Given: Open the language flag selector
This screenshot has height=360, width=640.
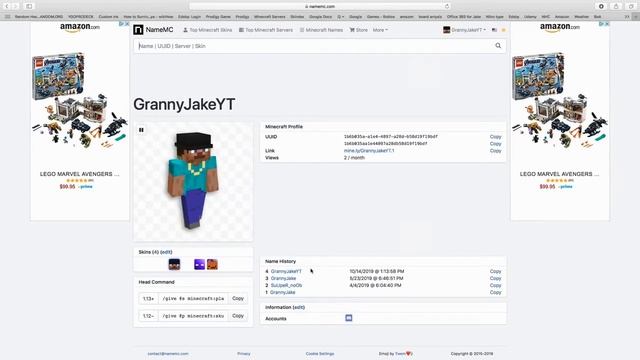Looking at the screenshot, I should pyautogui.click(x=494, y=30).
